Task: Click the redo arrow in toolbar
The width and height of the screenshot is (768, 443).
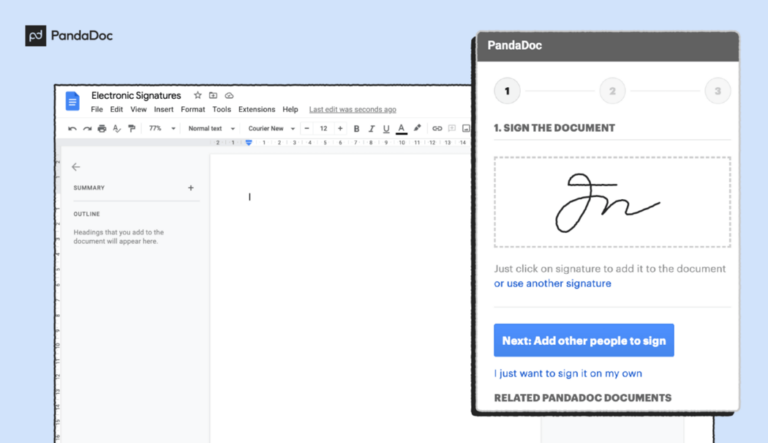Action: tap(87, 128)
